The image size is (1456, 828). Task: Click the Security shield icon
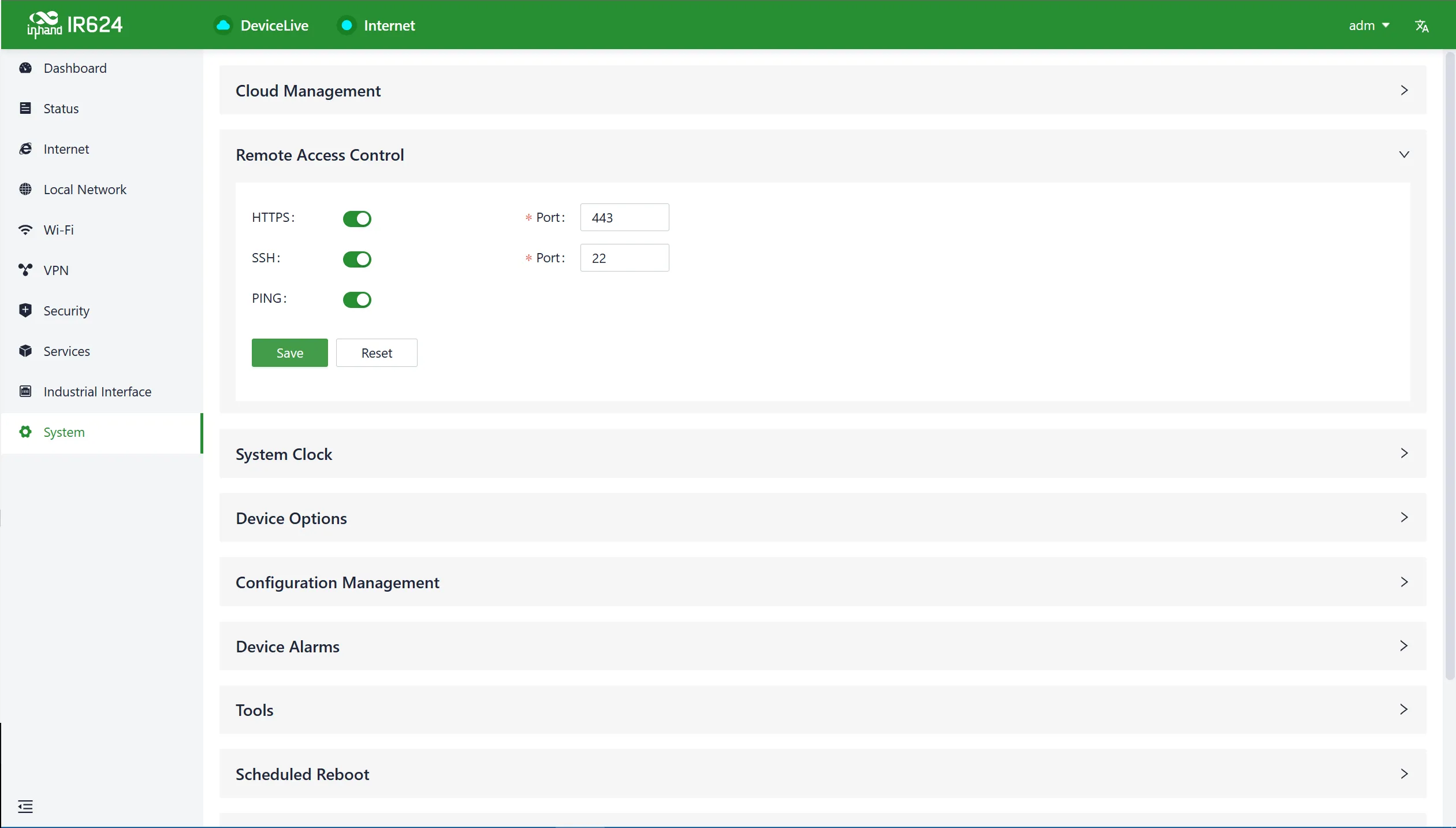[x=25, y=311]
